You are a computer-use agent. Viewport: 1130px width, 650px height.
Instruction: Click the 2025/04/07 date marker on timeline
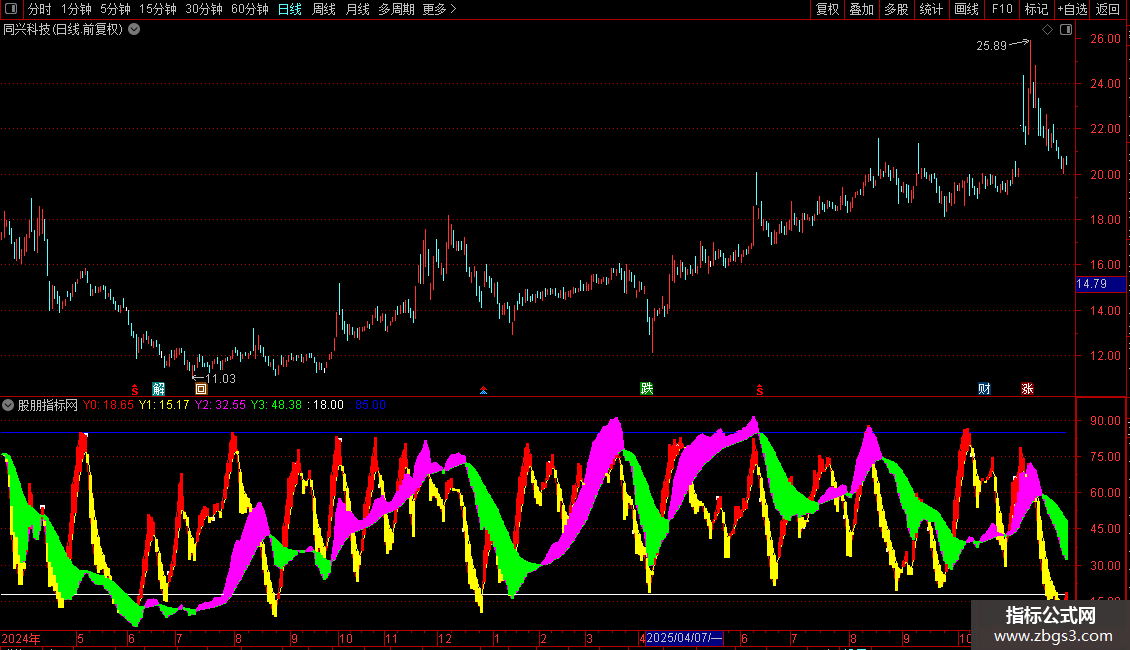tap(683, 638)
